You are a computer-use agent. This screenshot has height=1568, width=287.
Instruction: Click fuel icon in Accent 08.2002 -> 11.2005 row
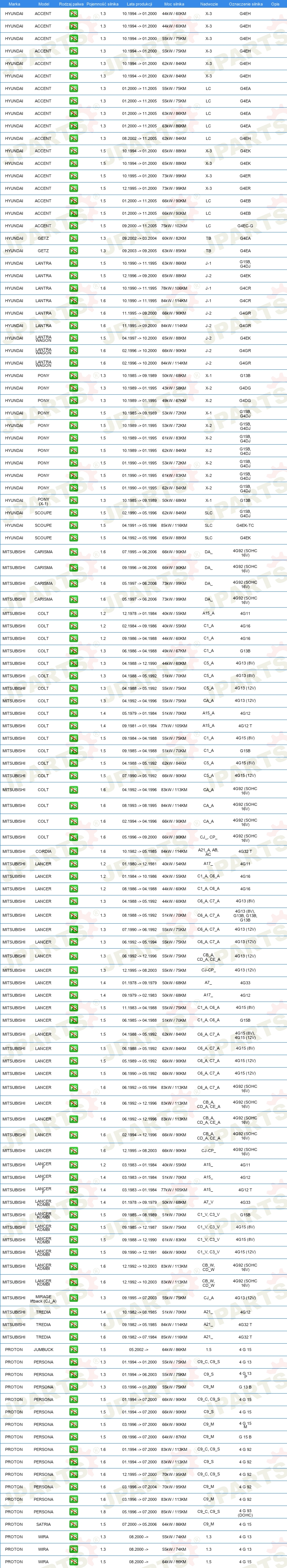[73, 139]
